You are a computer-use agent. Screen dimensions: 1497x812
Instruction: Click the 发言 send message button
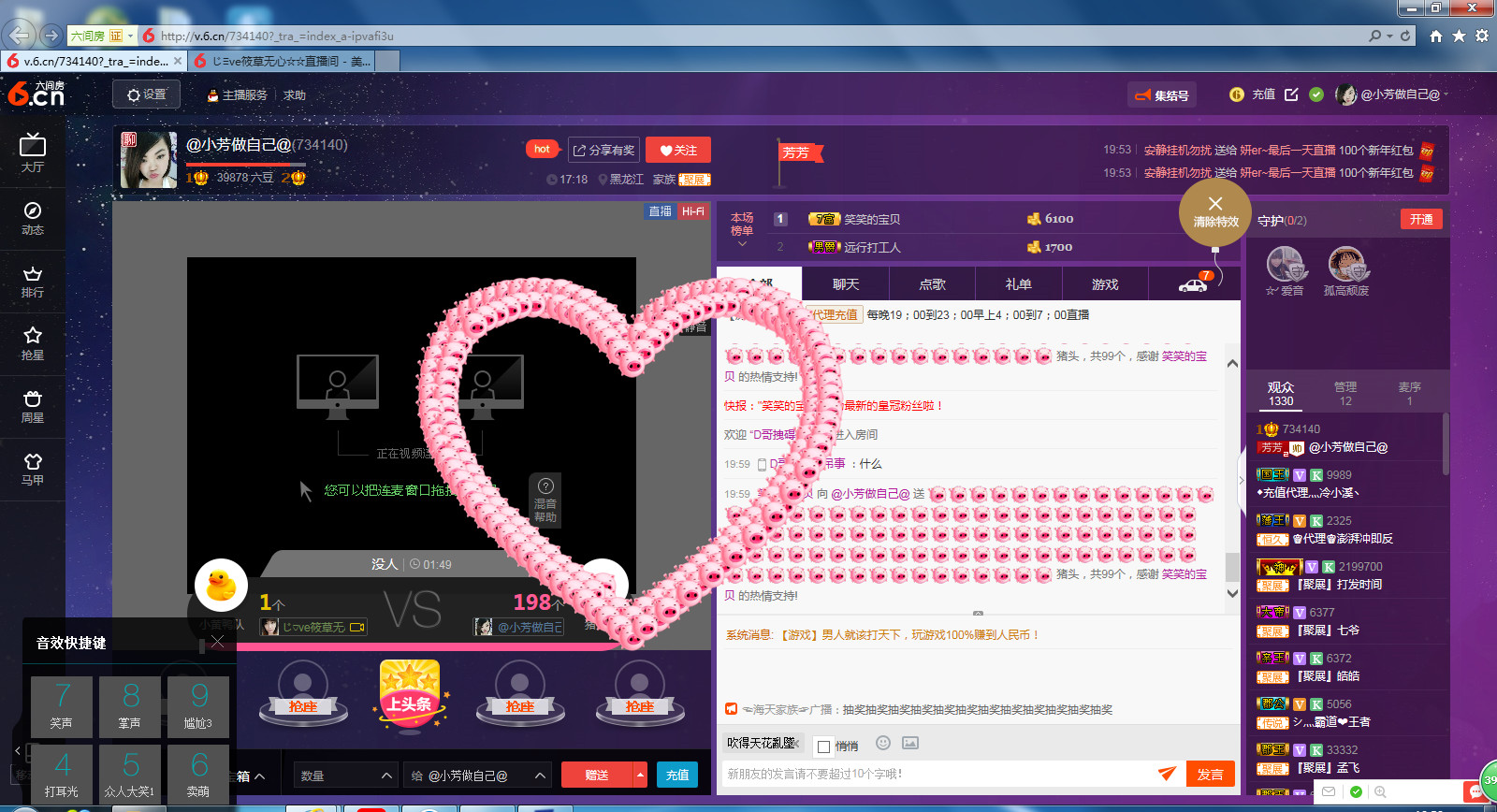pos(1211,774)
